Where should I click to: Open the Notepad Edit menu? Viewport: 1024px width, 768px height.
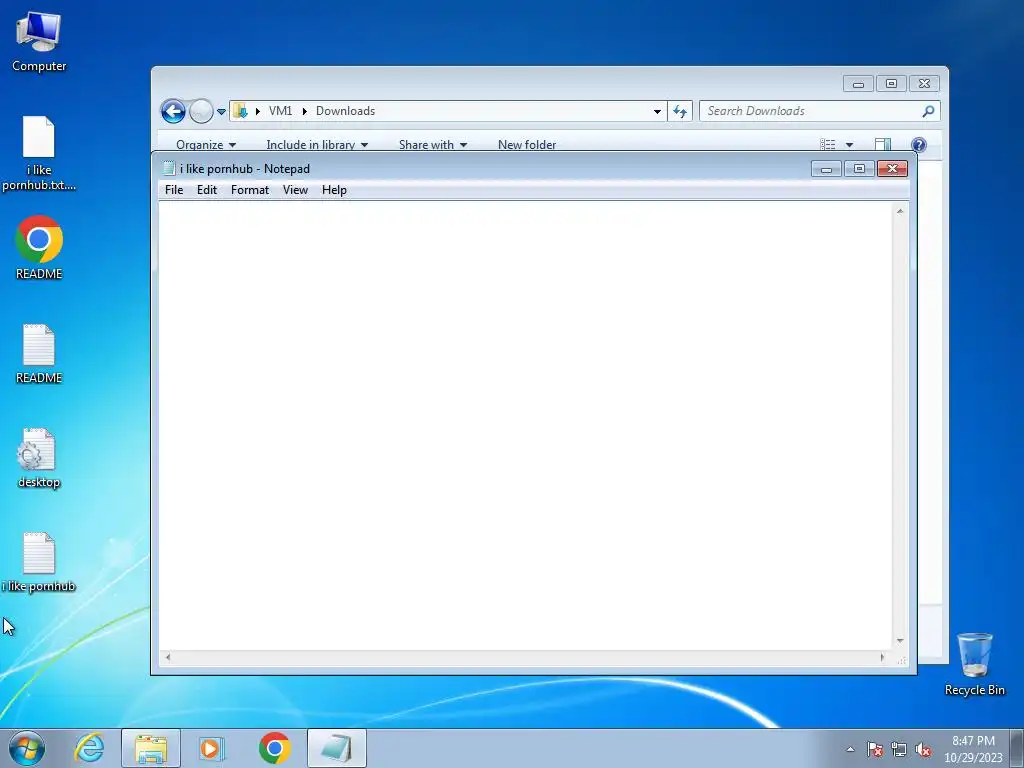207,190
